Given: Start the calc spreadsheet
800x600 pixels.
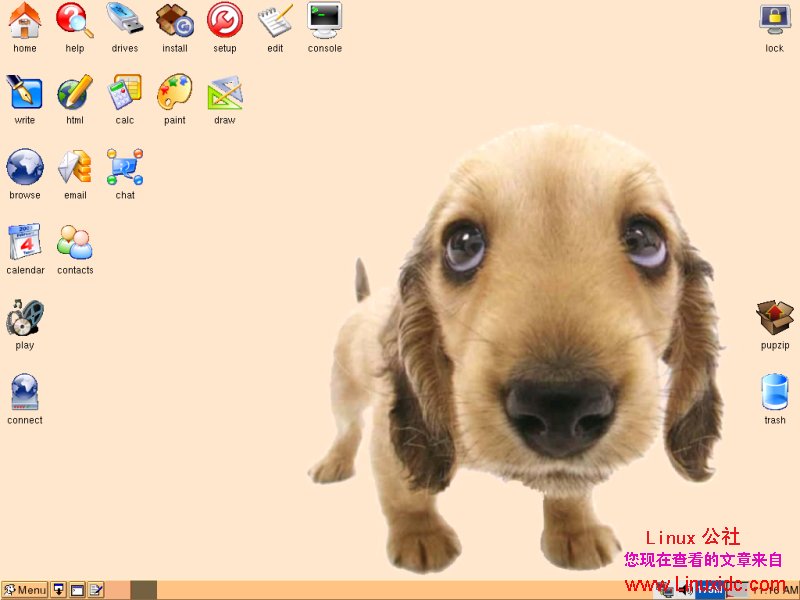Looking at the screenshot, I should click(x=125, y=95).
